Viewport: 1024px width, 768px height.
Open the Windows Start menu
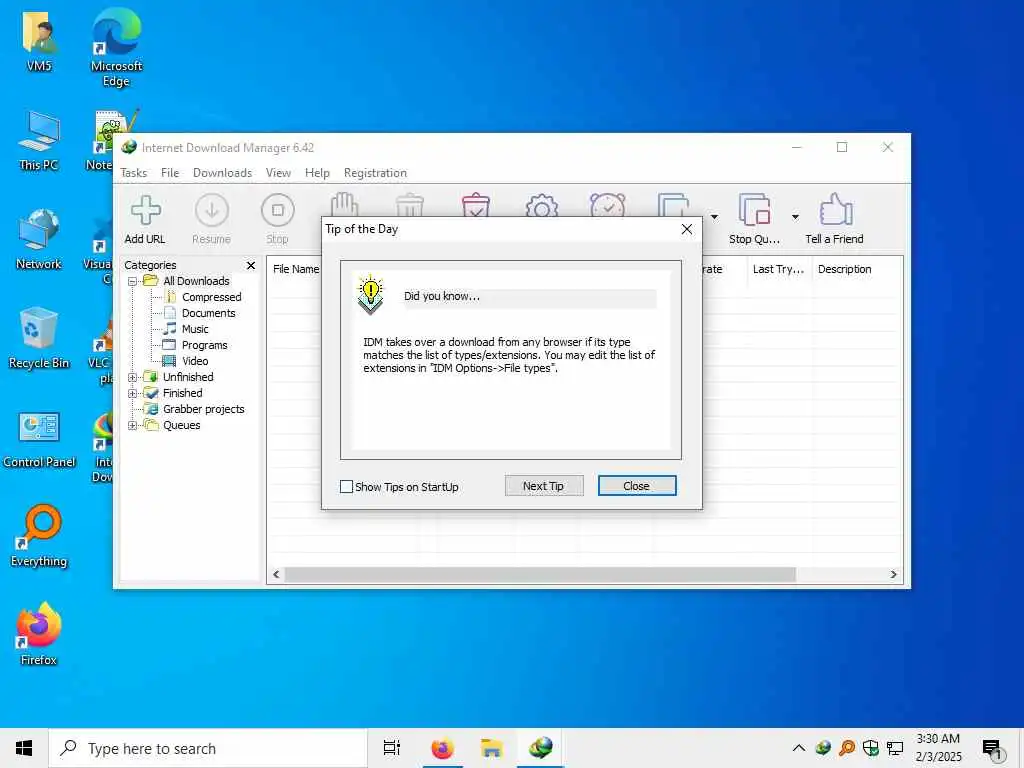coord(24,748)
